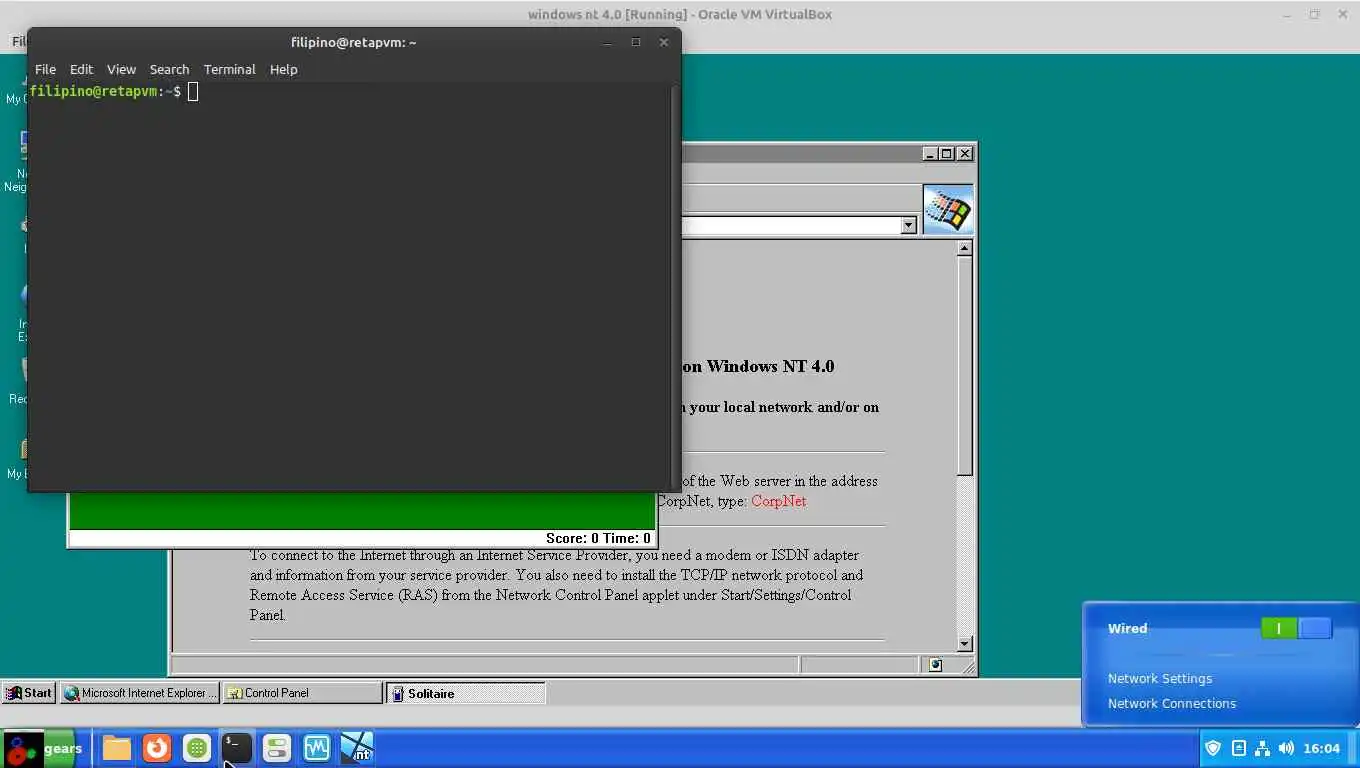Select the VirtualBox nt taskbar icon
The height and width of the screenshot is (768, 1360).
point(357,748)
